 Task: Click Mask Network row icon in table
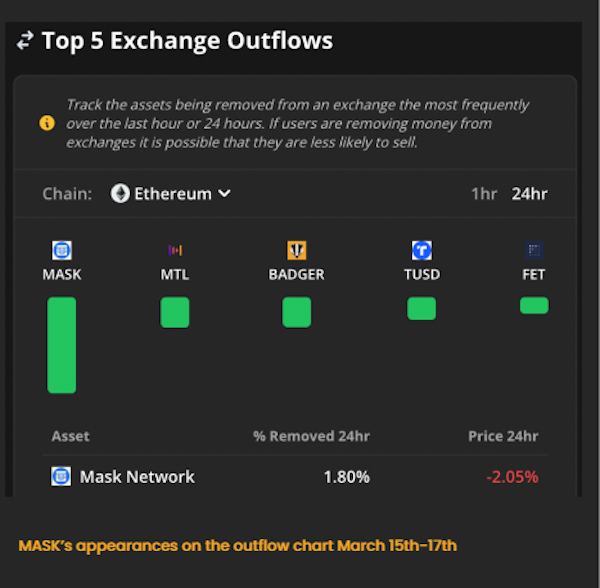pyautogui.click(x=61, y=476)
